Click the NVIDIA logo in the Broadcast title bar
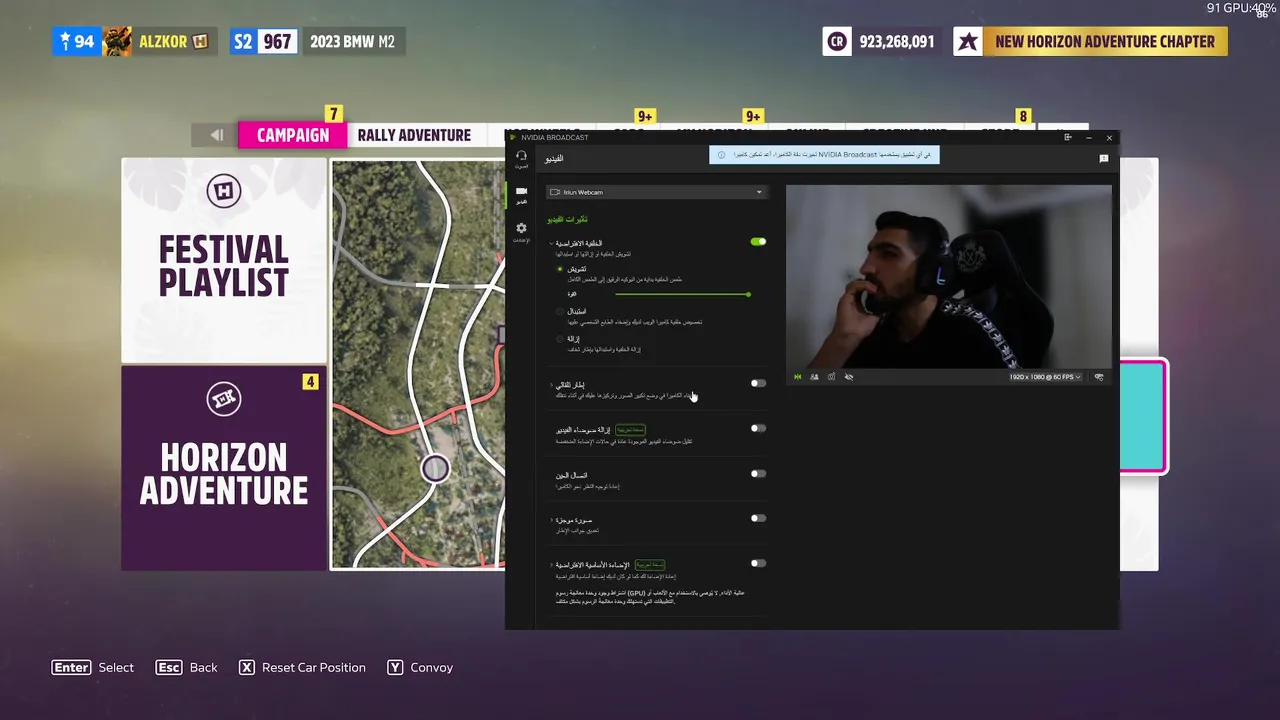Image resolution: width=1280 pixels, height=720 pixels. [x=513, y=137]
